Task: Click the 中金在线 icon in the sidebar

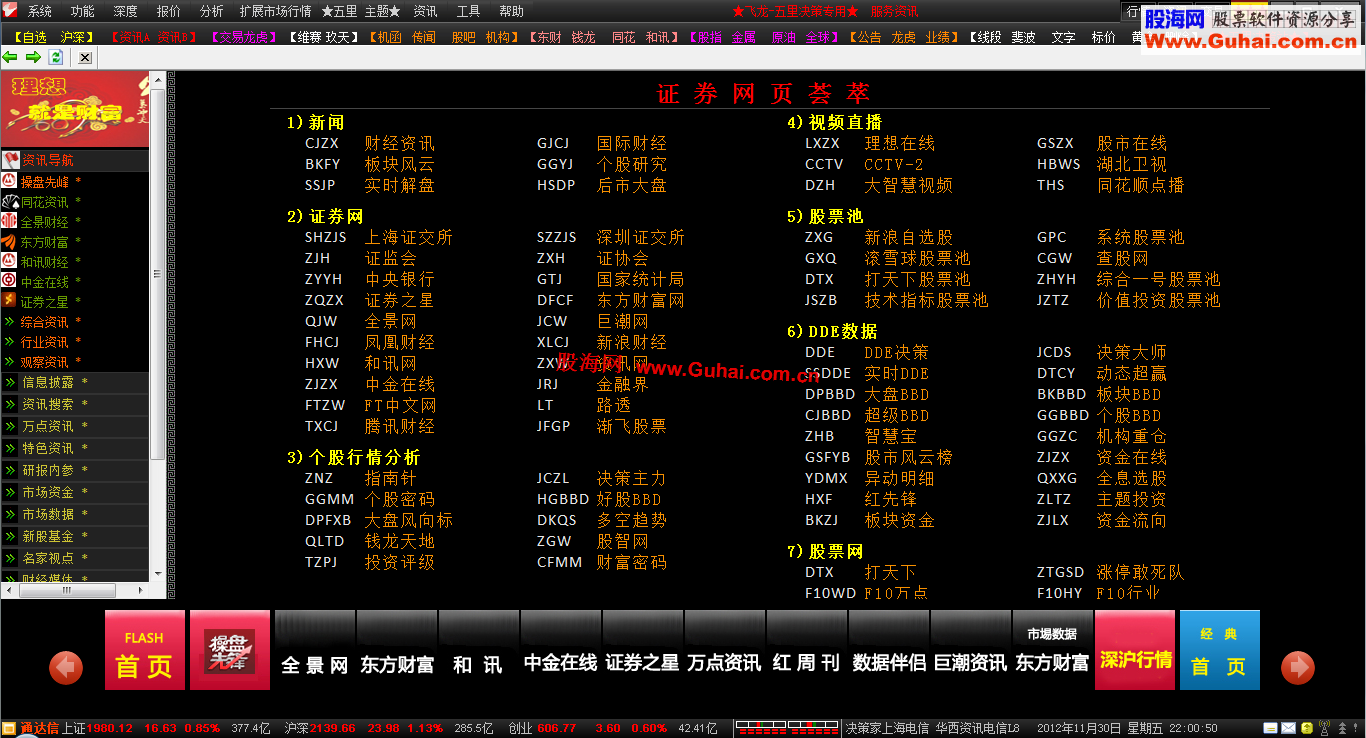Action: pyautogui.click(x=9, y=281)
